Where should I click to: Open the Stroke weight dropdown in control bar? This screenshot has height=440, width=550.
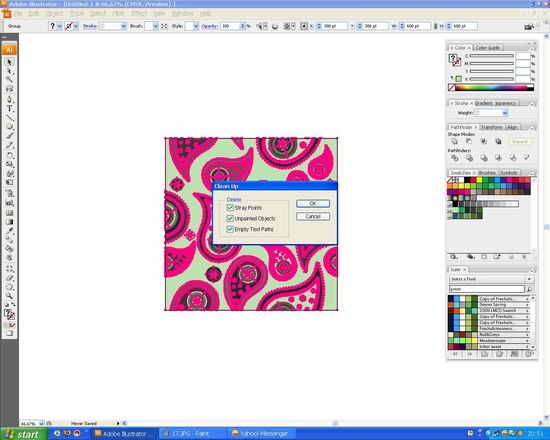pos(123,26)
